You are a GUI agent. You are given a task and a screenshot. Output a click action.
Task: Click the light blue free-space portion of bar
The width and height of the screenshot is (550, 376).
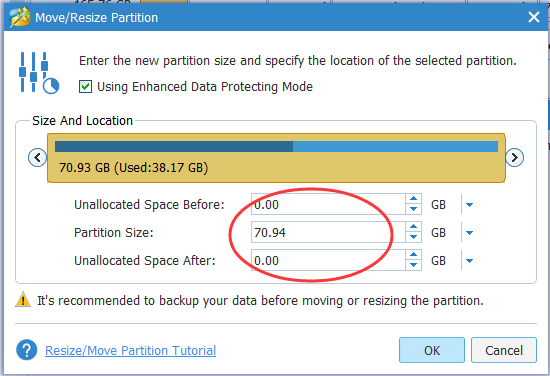[x=396, y=147]
